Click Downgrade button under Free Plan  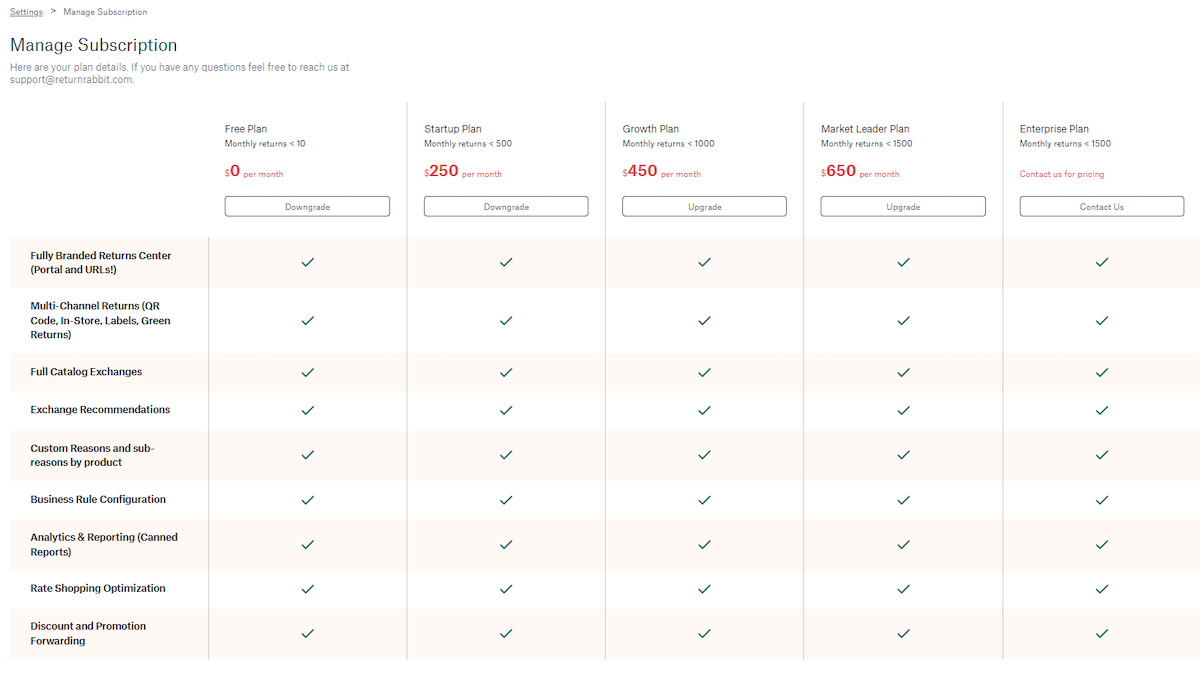[x=307, y=206]
